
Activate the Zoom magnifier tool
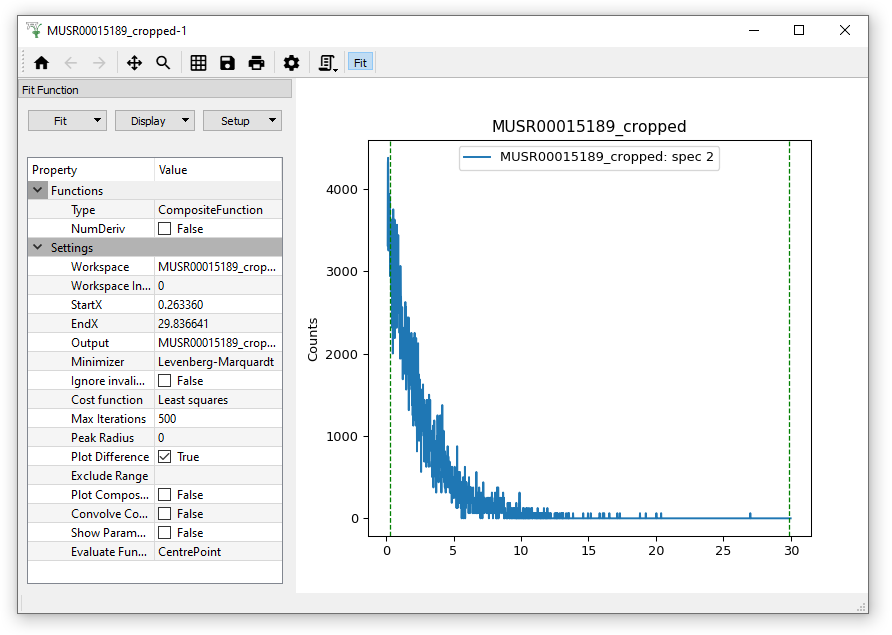[x=163, y=63]
